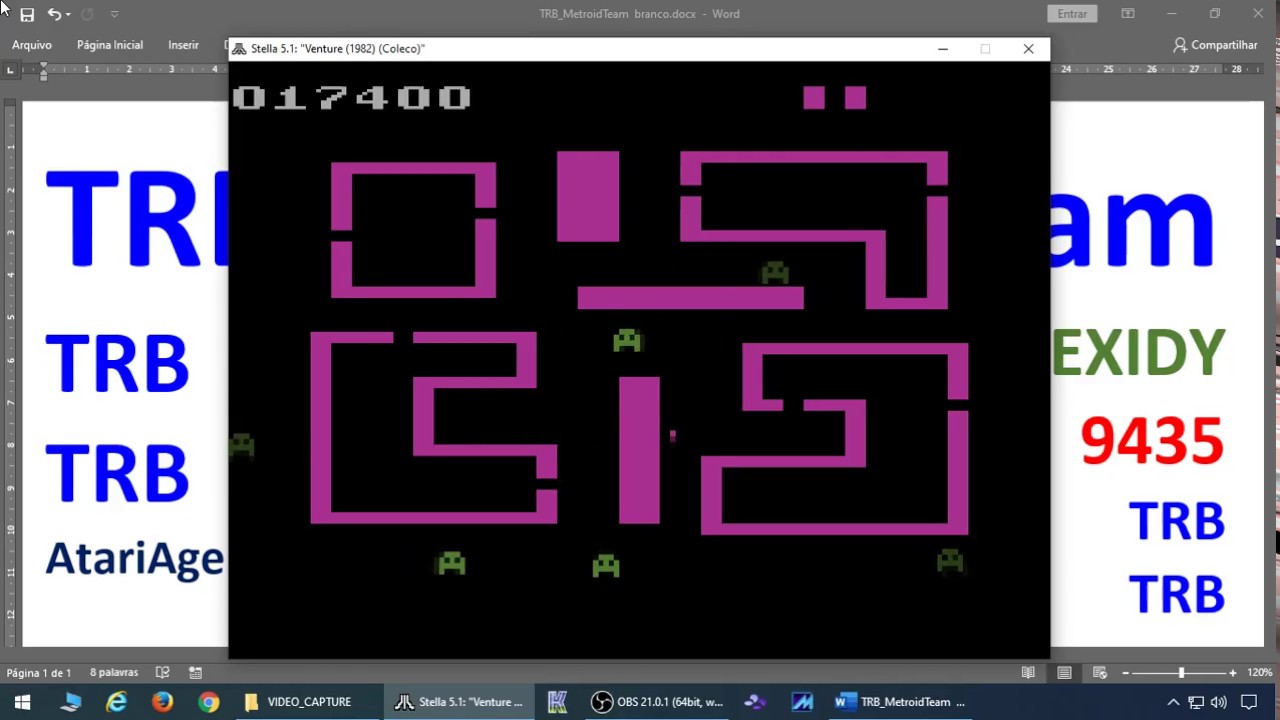
Task: Click the 120% zoom level in status bar
Action: pyautogui.click(x=1260, y=673)
